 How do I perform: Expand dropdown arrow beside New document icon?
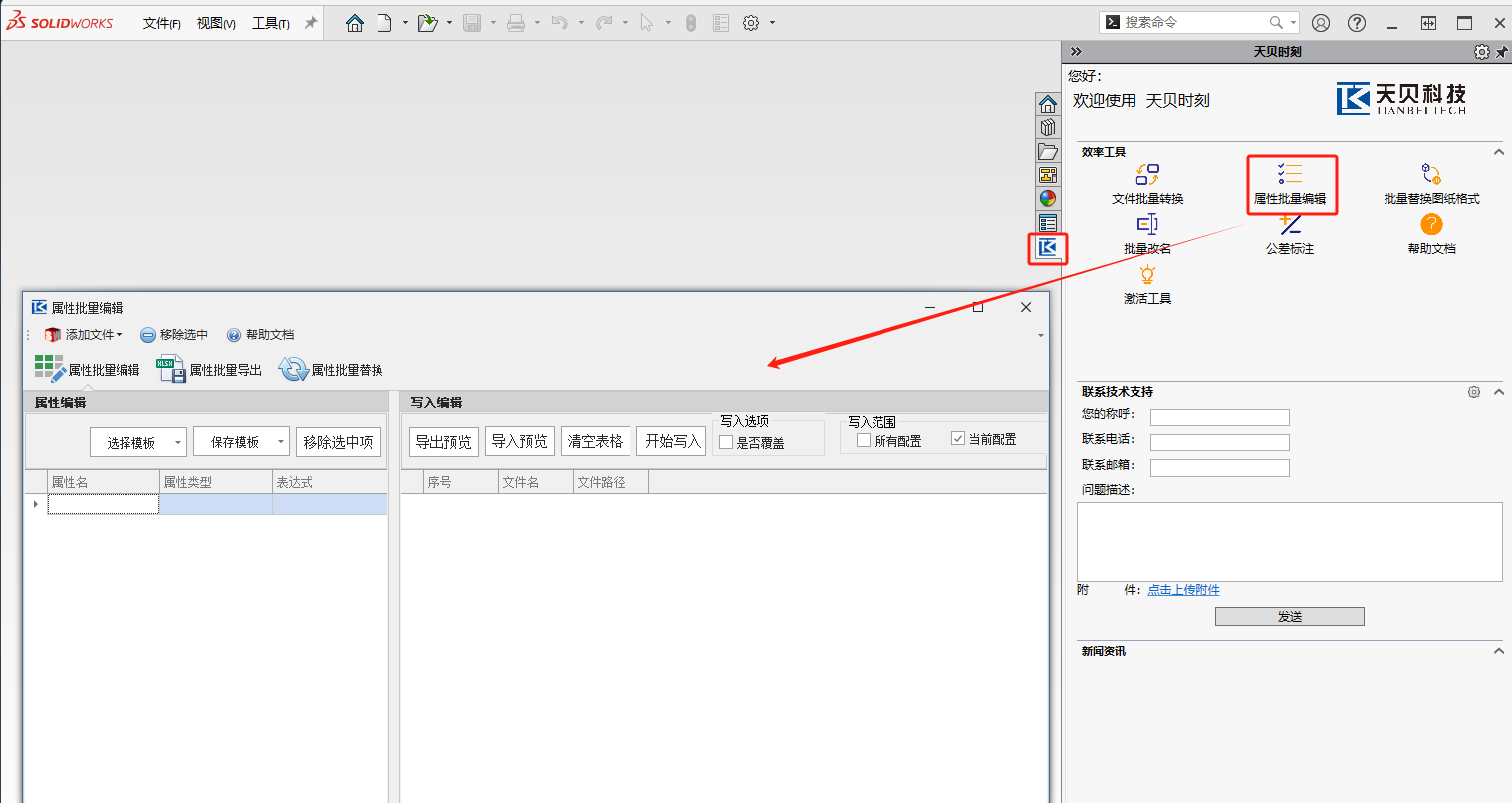click(x=405, y=23)
